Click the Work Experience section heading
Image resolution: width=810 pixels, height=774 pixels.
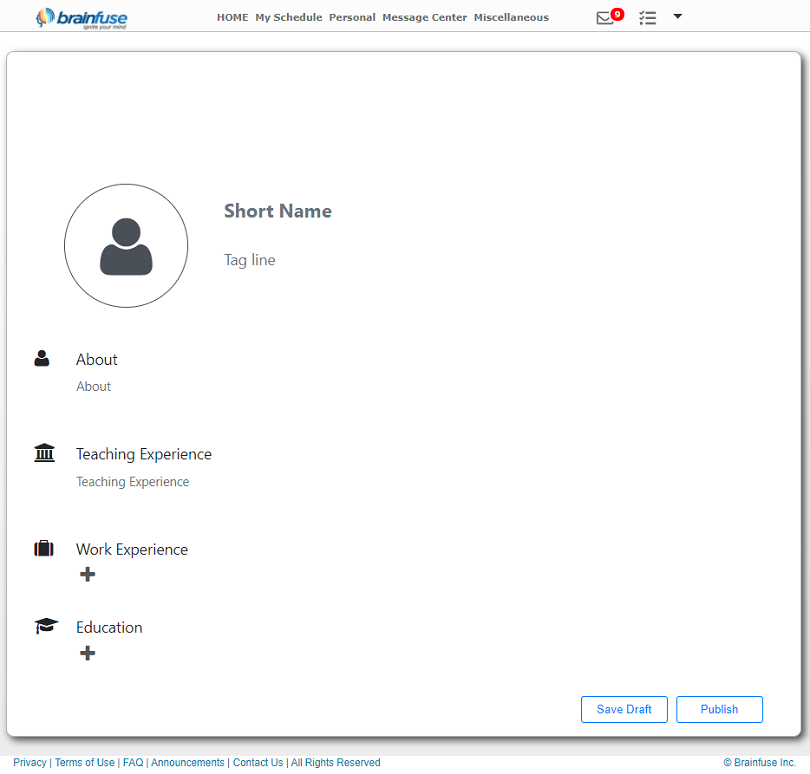(x=132, y=549)
